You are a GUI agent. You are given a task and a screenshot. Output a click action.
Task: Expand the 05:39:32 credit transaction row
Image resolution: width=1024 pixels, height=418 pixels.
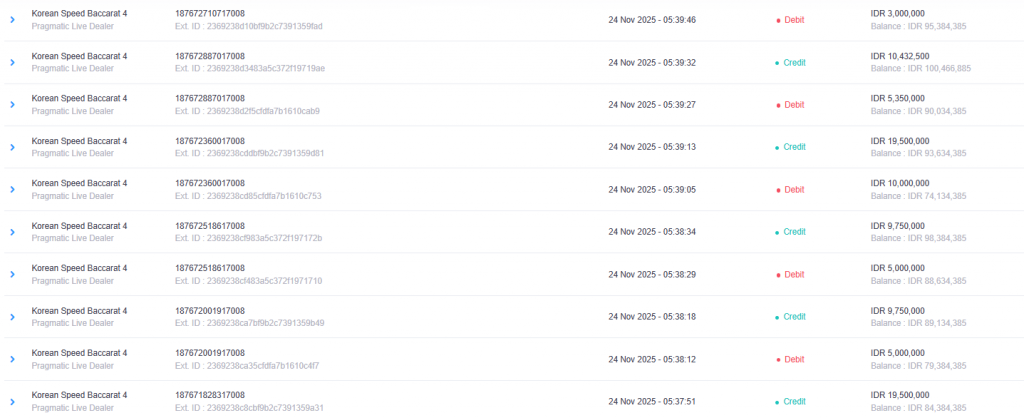tap(12, 62)
